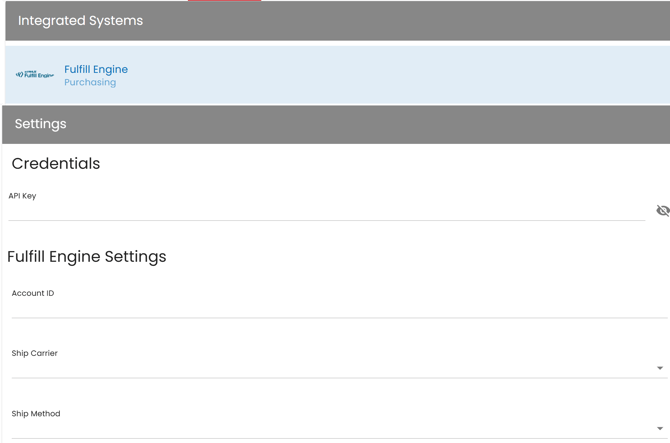
Task: Click the Ship Carrier select field
Action: tap(330, 368)
